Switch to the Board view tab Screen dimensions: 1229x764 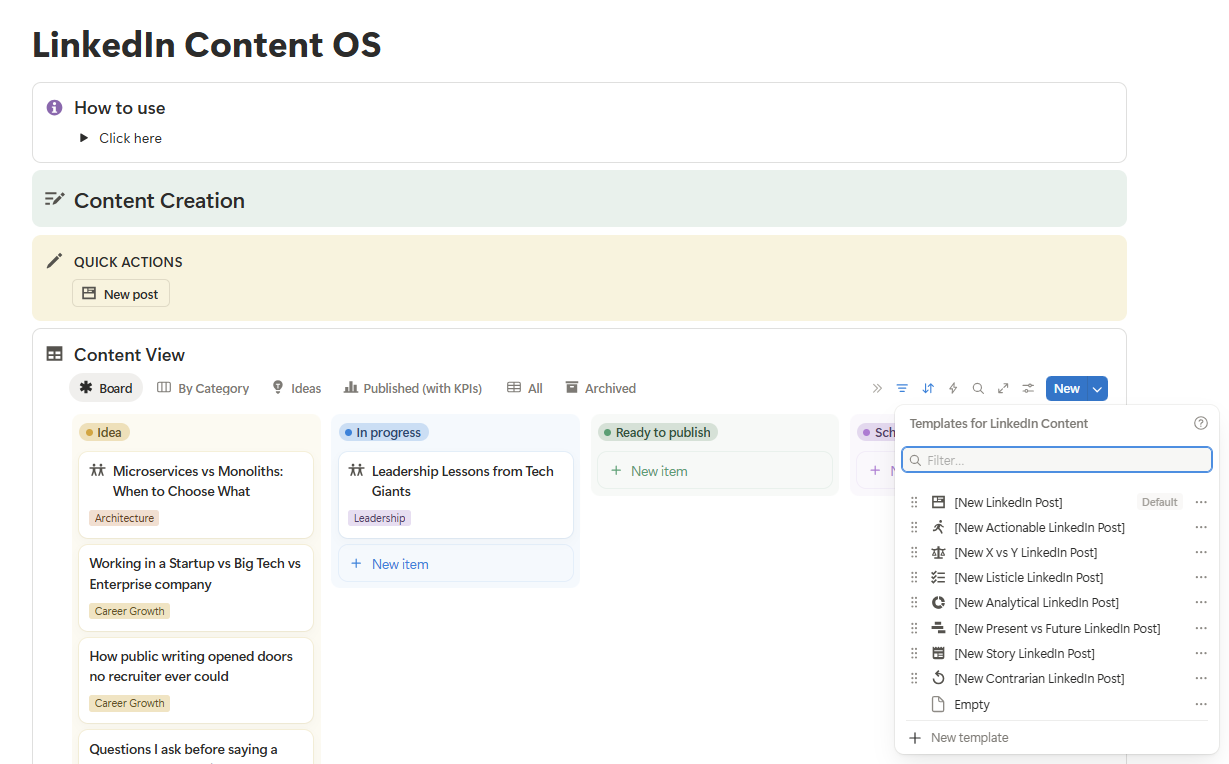(x=106, y=388)
